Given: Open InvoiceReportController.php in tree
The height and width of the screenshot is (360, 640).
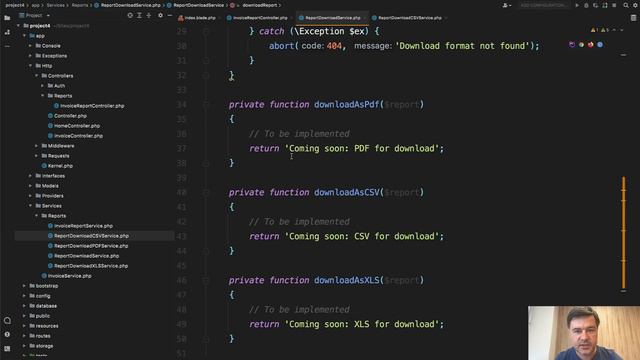Looking at the screenshot, I should (89, 106).
